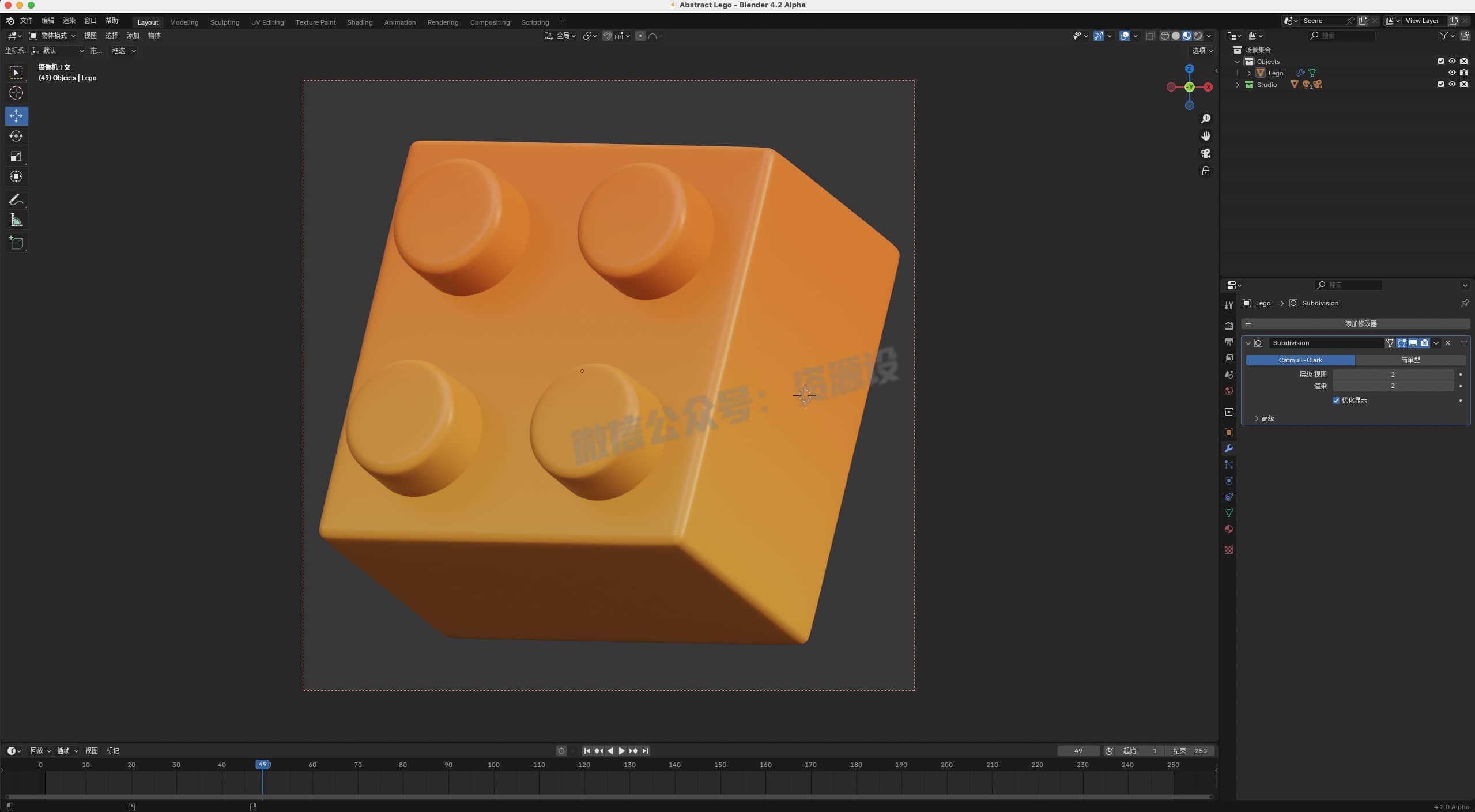Toggle Subdivision modifier edit mode display
The image size is (1475, 812).
pos(1401,343)
